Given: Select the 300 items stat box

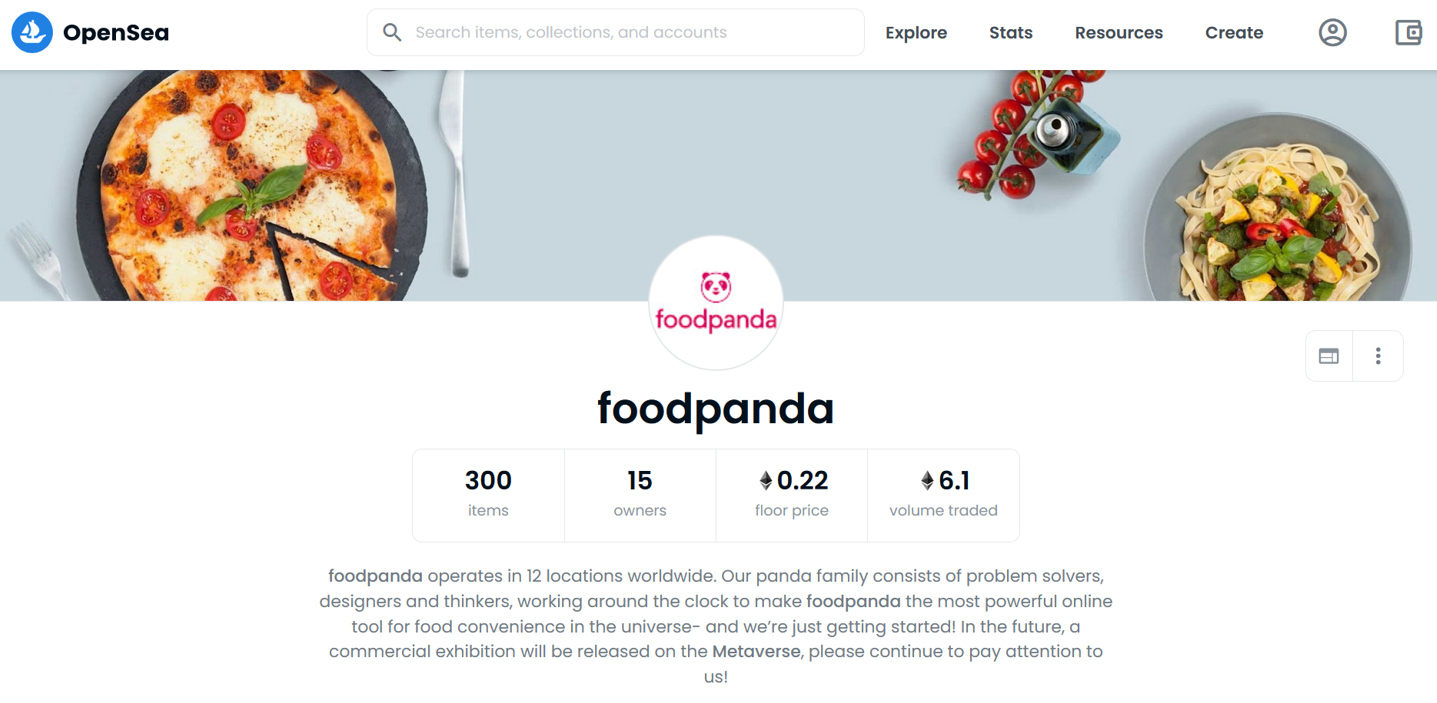Looking at the screenshot, I should (488, 495).
